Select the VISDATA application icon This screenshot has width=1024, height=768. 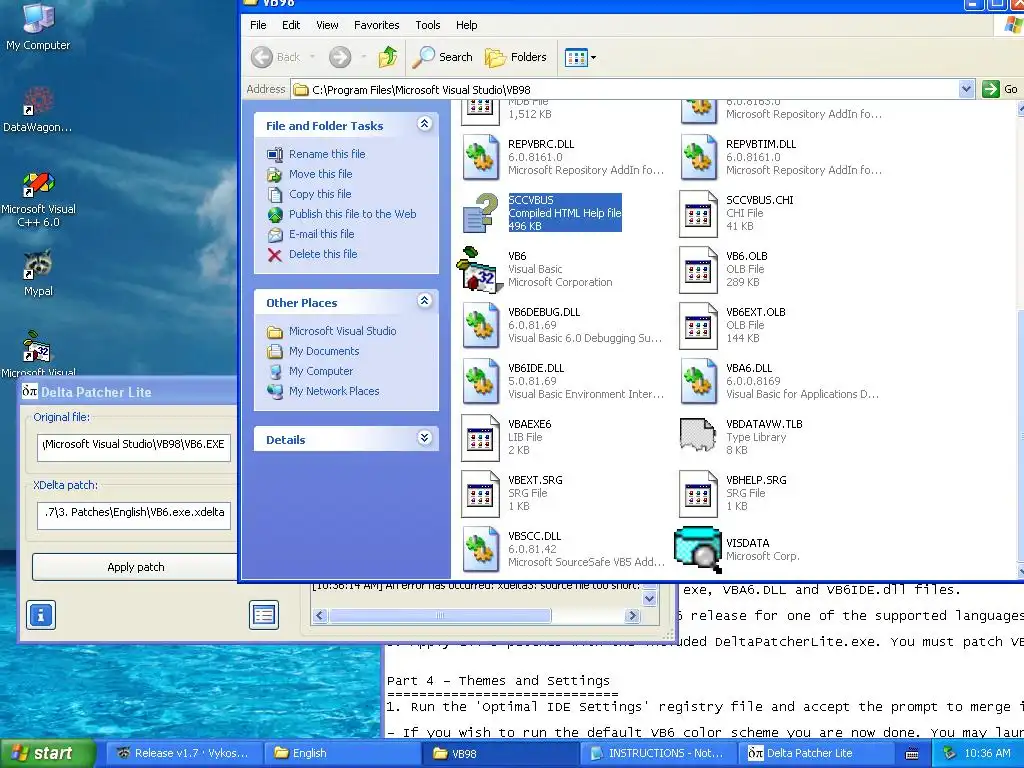[698, 550]
